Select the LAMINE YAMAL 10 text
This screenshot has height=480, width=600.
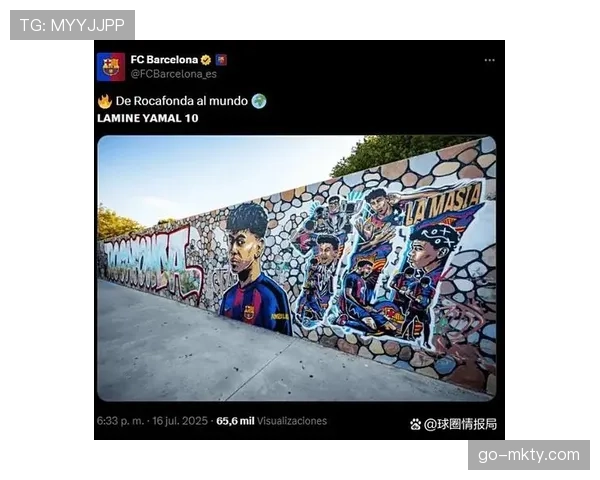148,118
